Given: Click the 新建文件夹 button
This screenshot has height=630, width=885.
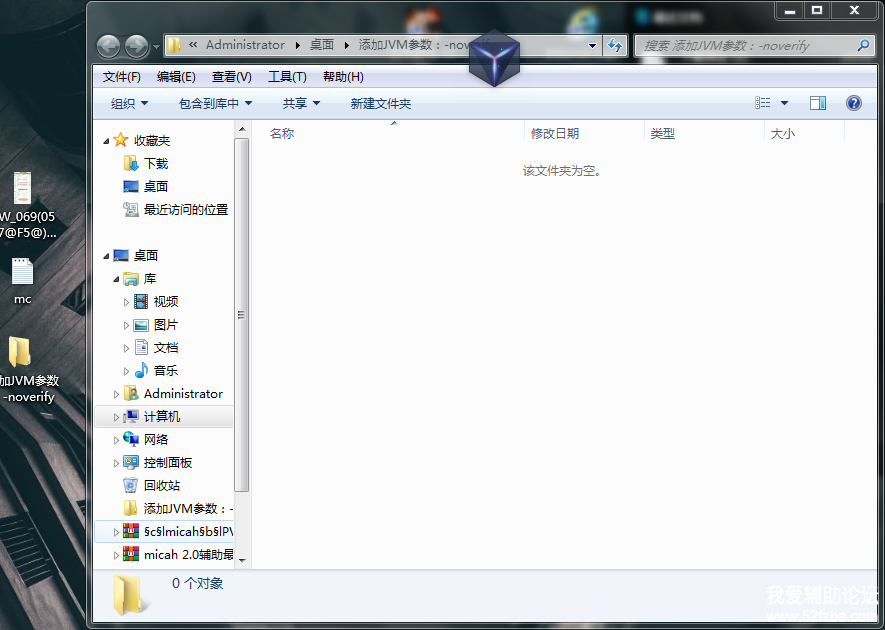Looking at the screenshot, I should (x=380, y=103).
